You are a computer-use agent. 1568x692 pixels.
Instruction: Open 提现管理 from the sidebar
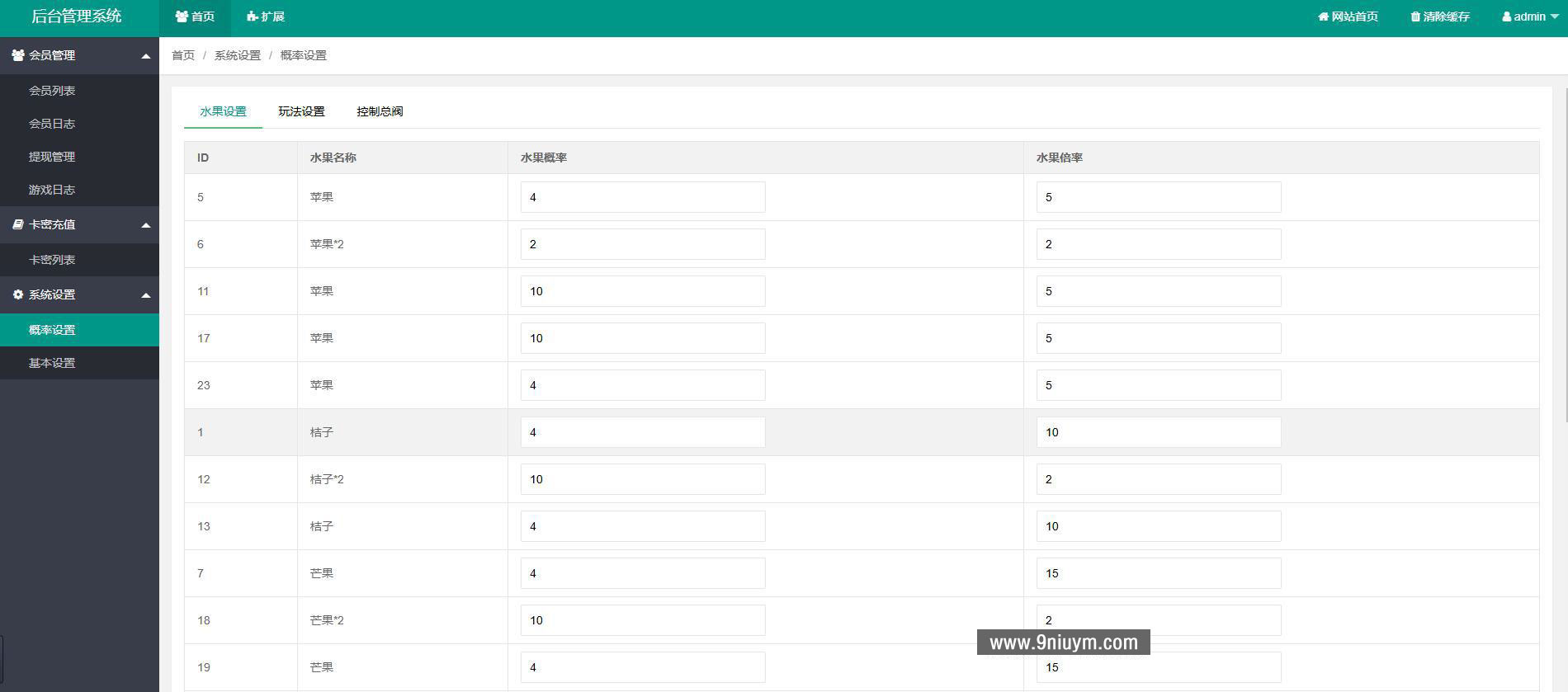point(52,157)
